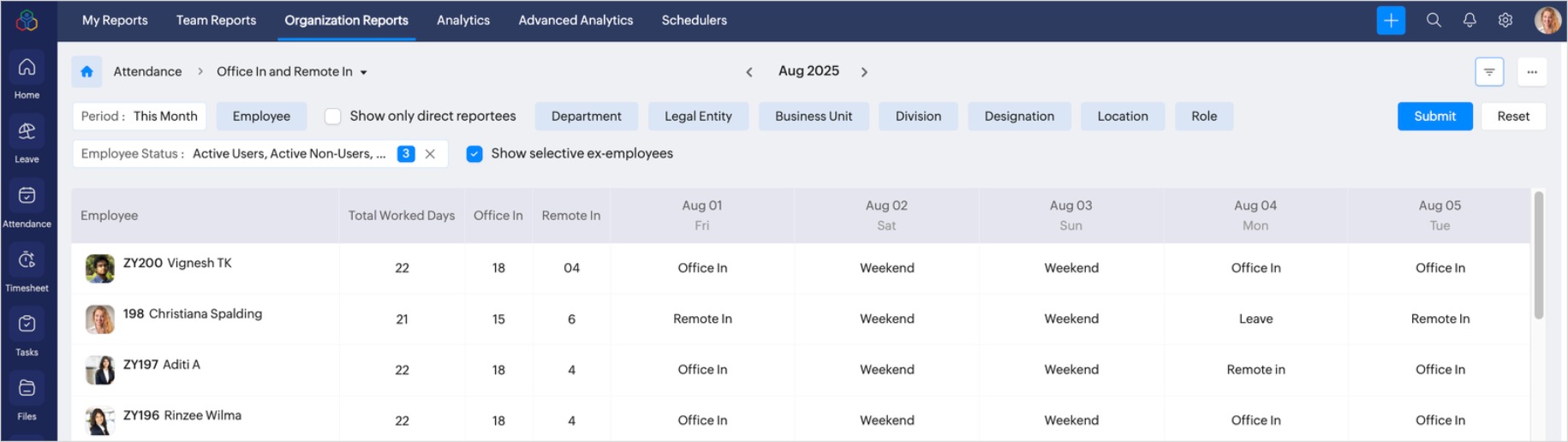The height and width of the screenshot is (442, 1568).
Task: Switch to the Team Reports tab
Action: click(x=216, y=21)
